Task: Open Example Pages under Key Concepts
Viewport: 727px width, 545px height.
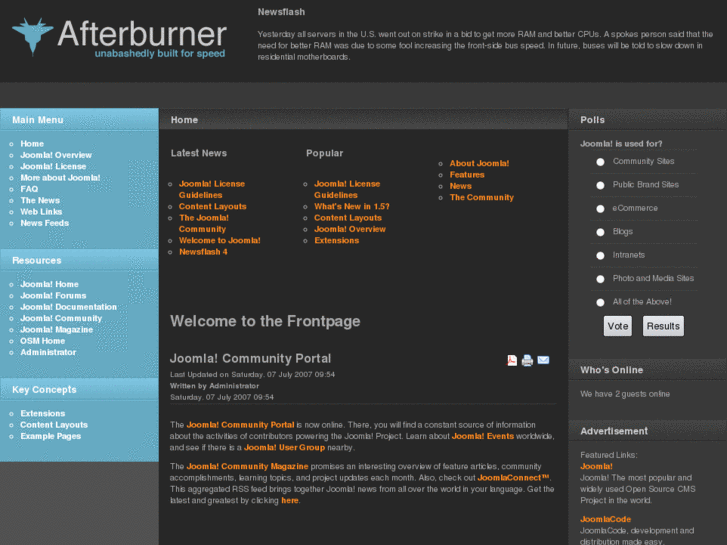Action: [x=51, y=436]
